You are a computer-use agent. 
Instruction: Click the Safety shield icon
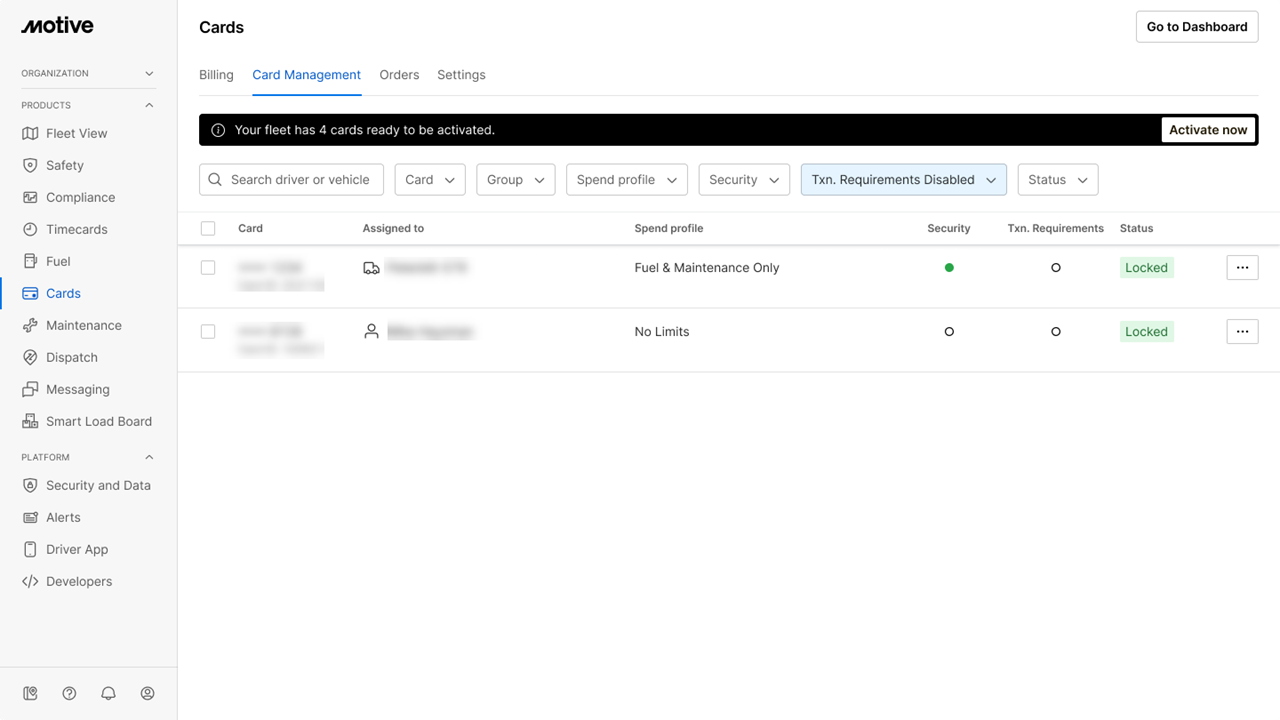coord(30,165)
